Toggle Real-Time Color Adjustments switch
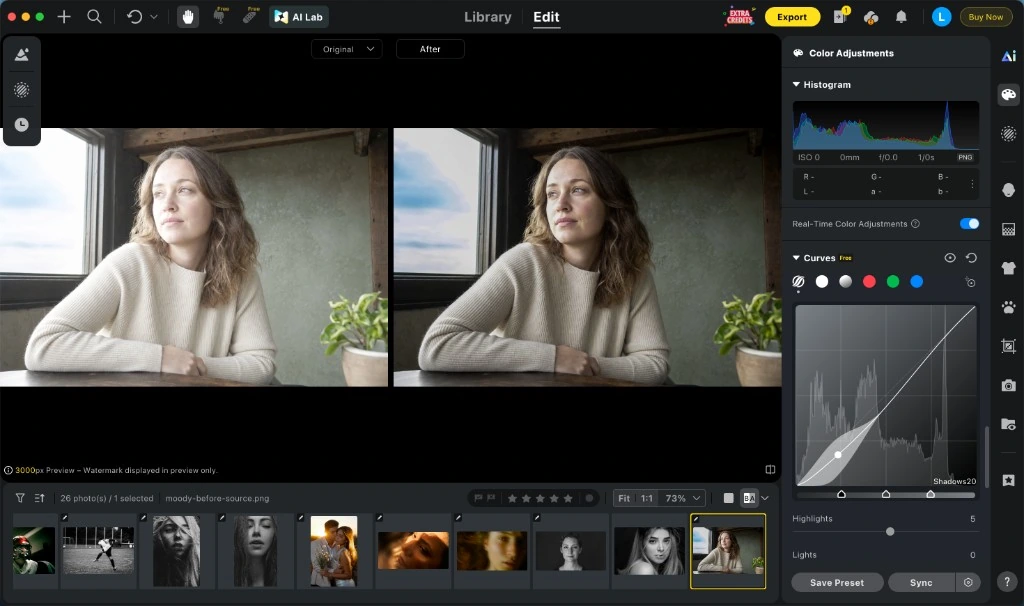 969,224
